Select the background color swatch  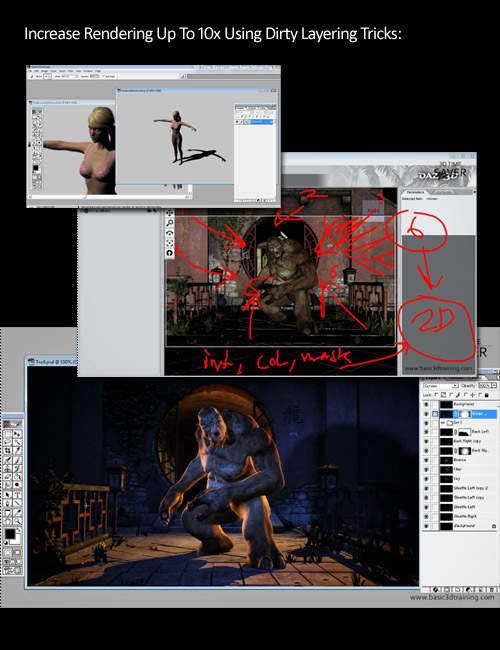click(x=17, y=542)
